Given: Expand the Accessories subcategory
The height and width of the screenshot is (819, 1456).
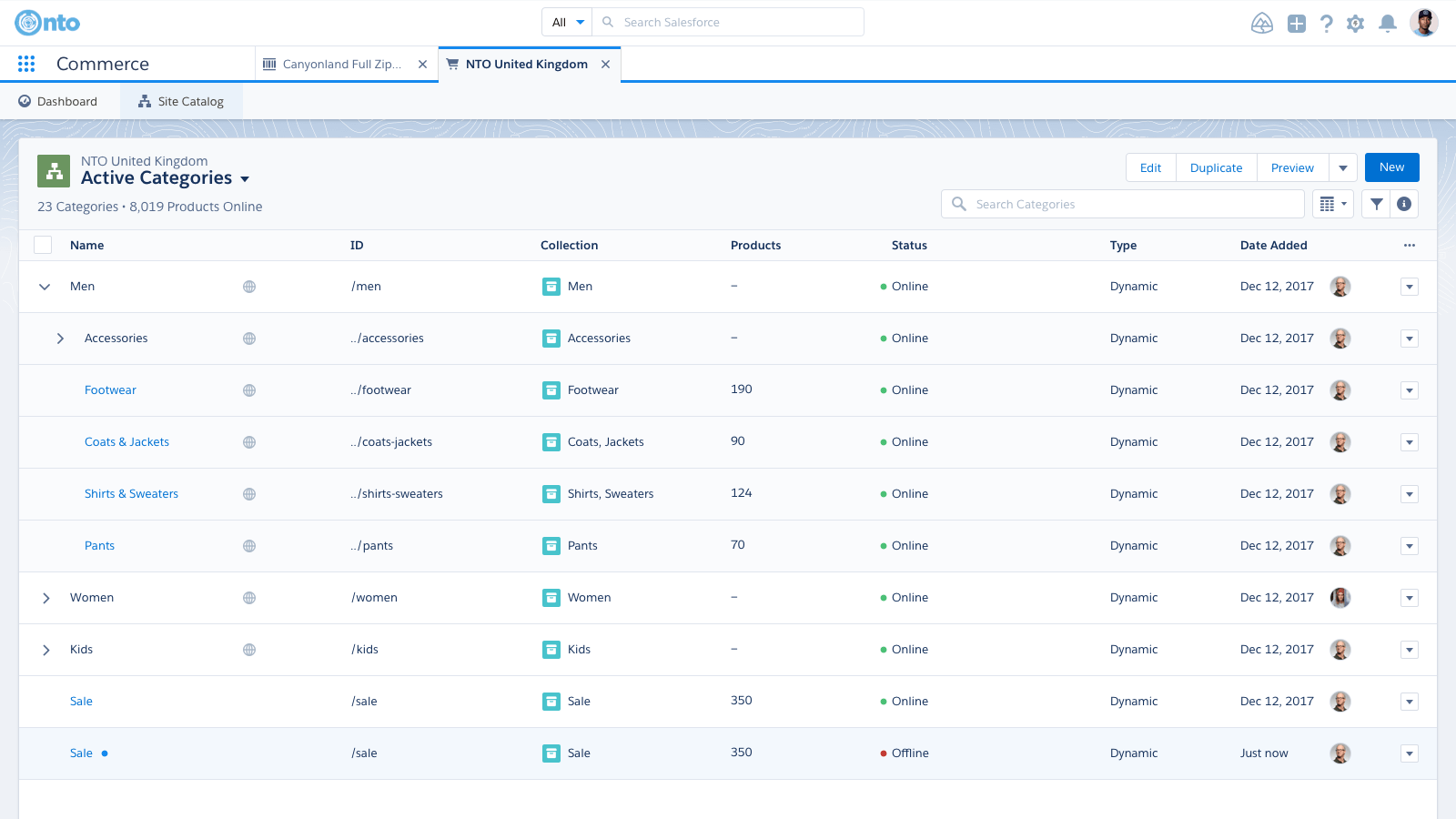Looking at the screenshot, I should pyautogui.click(x=60, y=339).
